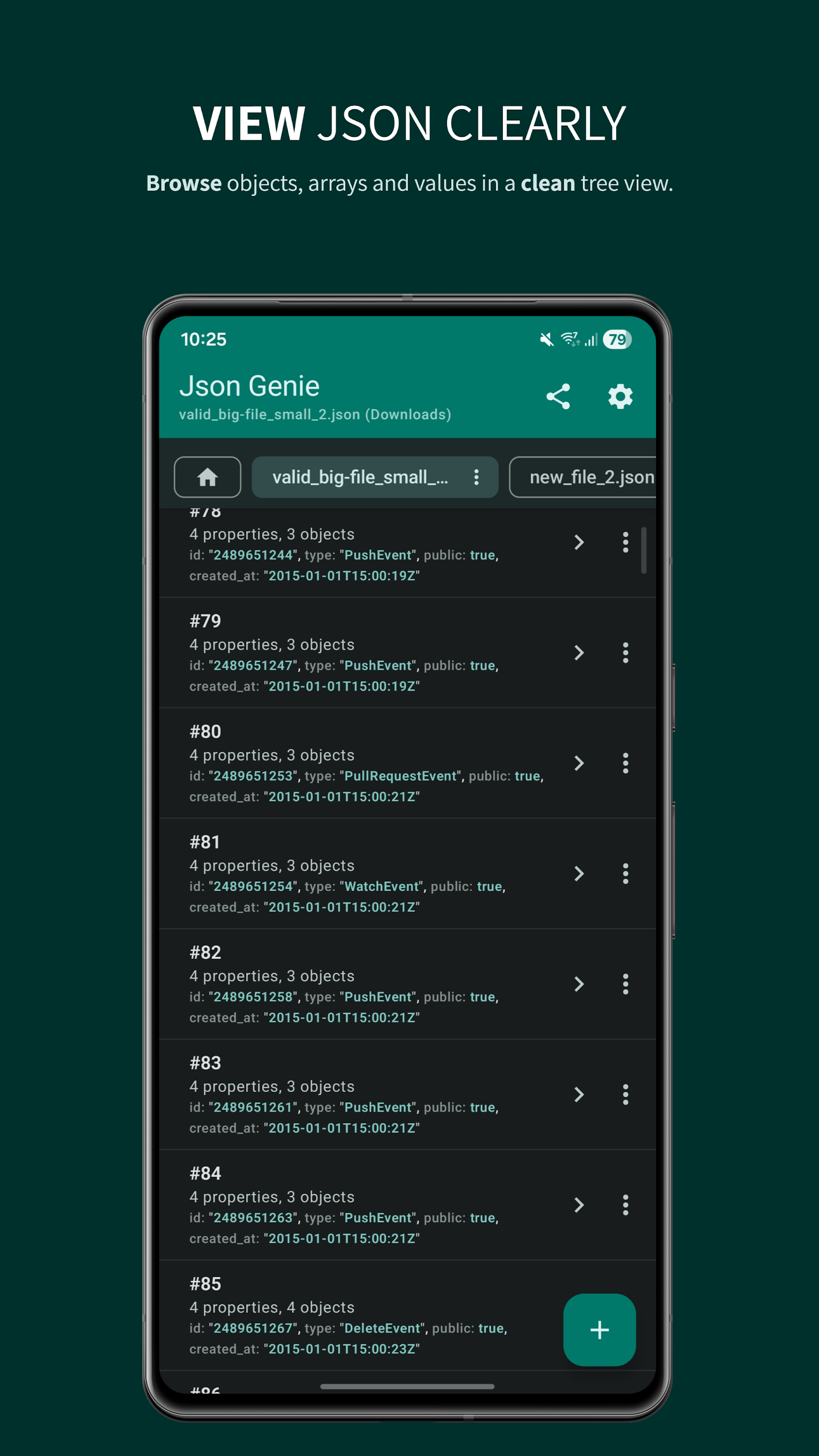Open more options for item #79
This screenshot has width=819, height=1456.
tap(625, 653)
